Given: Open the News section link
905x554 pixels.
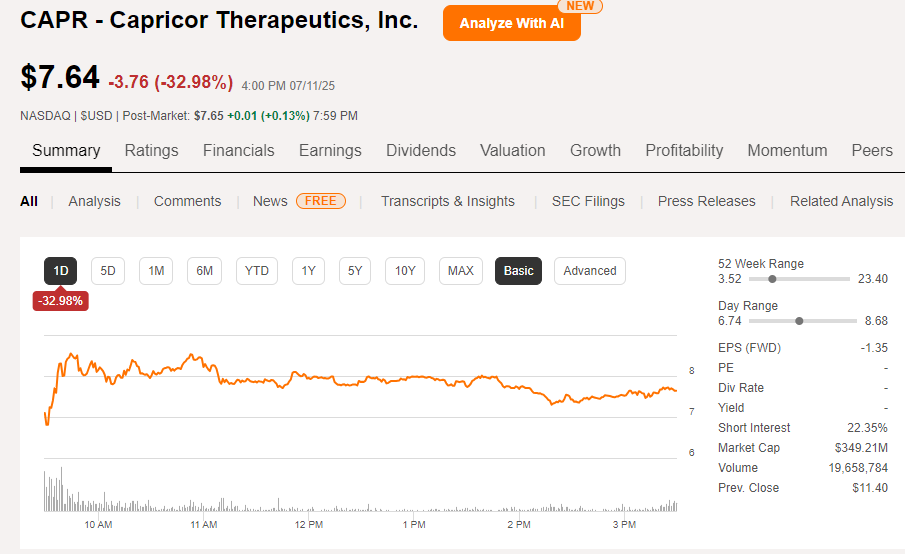Looking at the screenshot, I should tap(270, 201).
